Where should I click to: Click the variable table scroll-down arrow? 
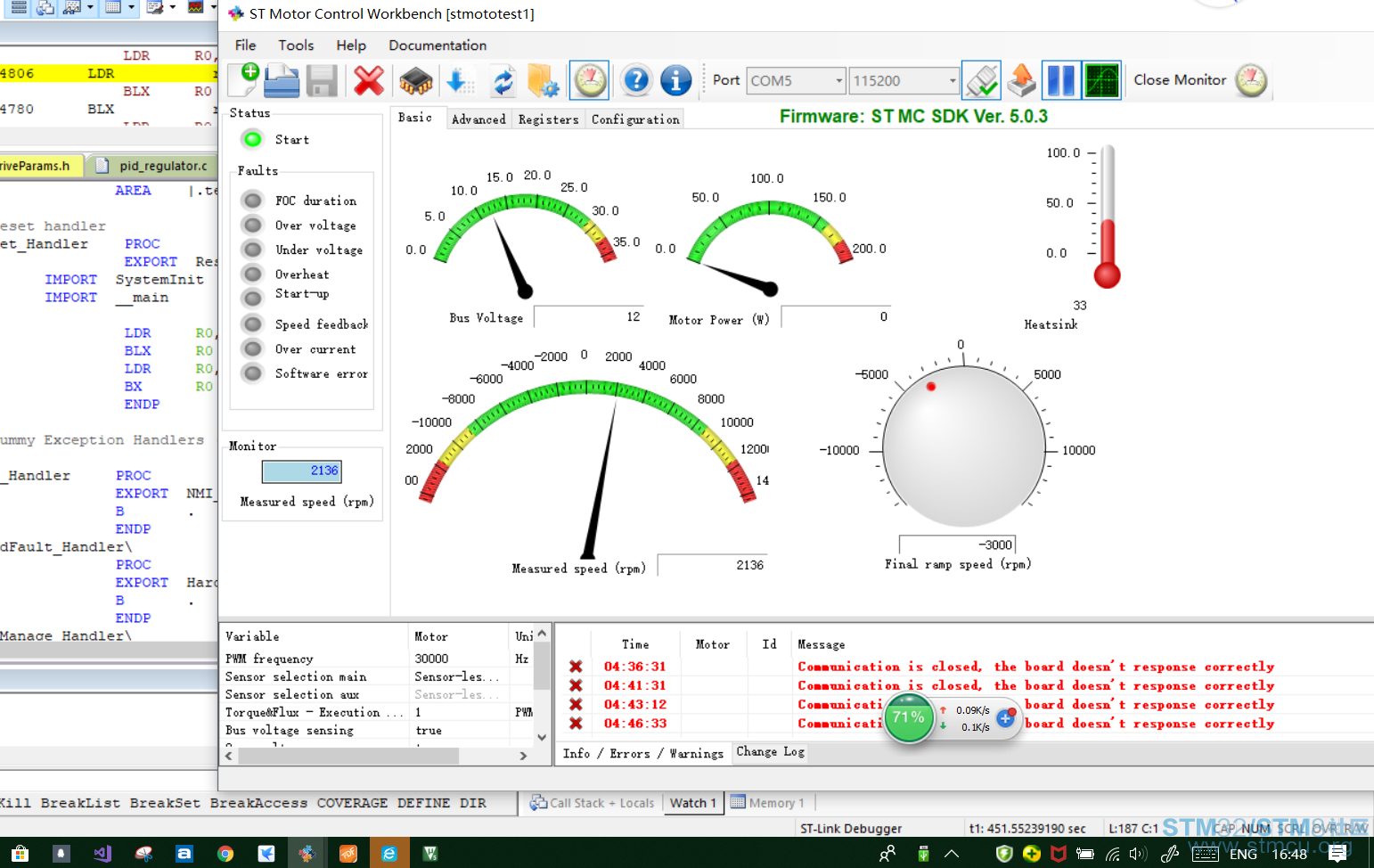[x=541, y=738]
